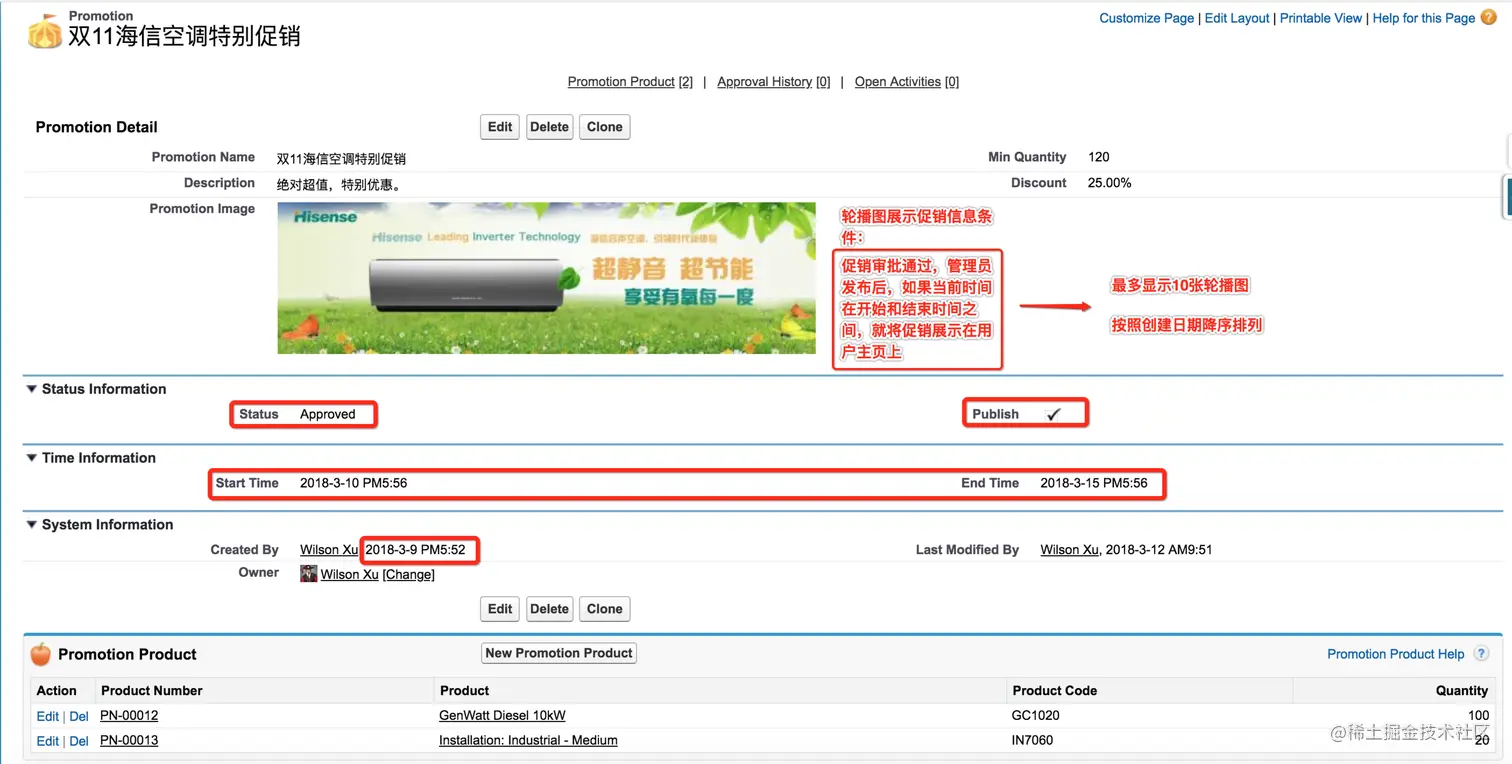Viewport: 1512px width, 764px height.
Task: Open the Edit Layout link
Action: coord(1237,18)
